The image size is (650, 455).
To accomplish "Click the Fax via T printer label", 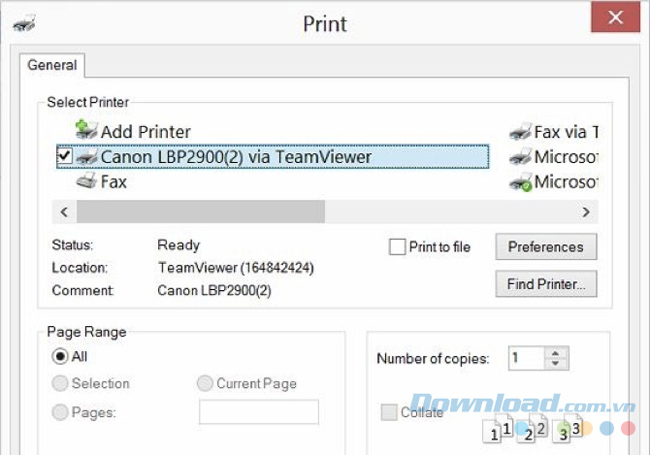I will (x=566, y=132).
